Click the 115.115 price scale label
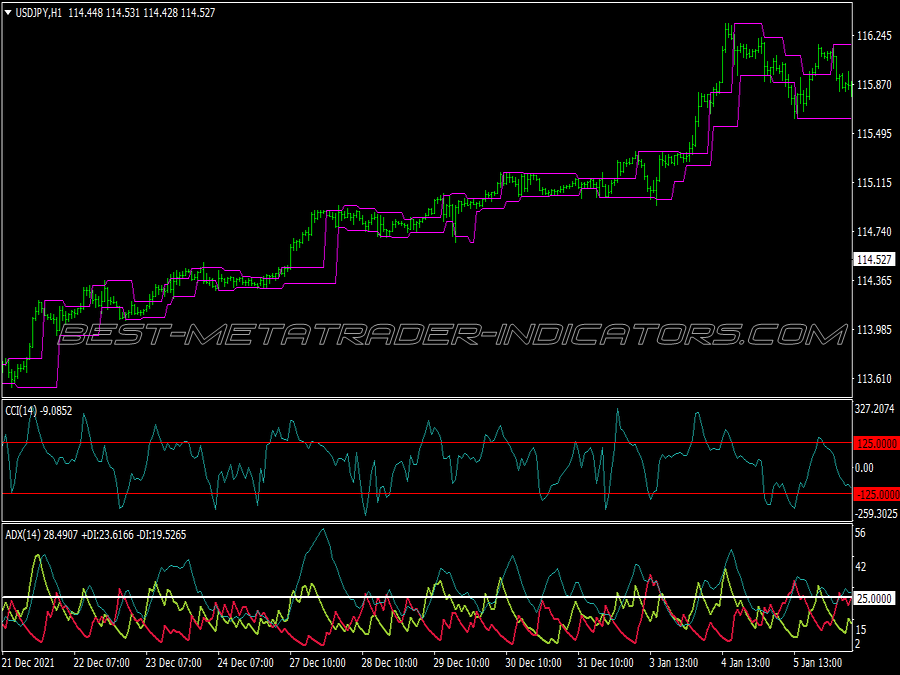The image size is (900, 675). point(874,183)
